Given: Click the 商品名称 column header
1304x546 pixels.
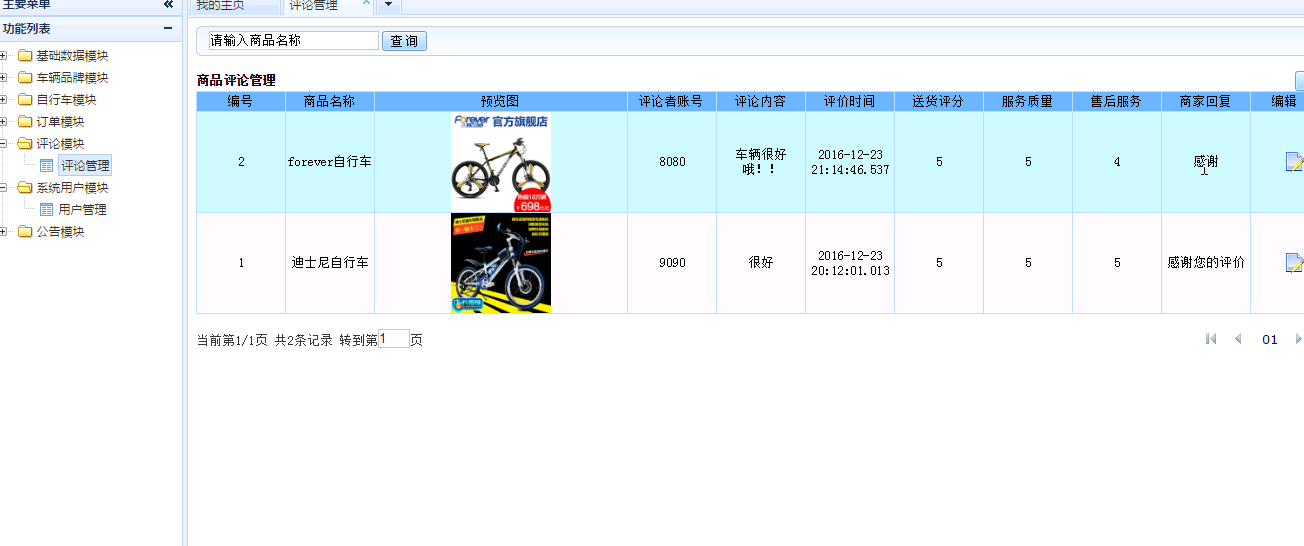Looking at the screenshot, I should tap(330, 101).
